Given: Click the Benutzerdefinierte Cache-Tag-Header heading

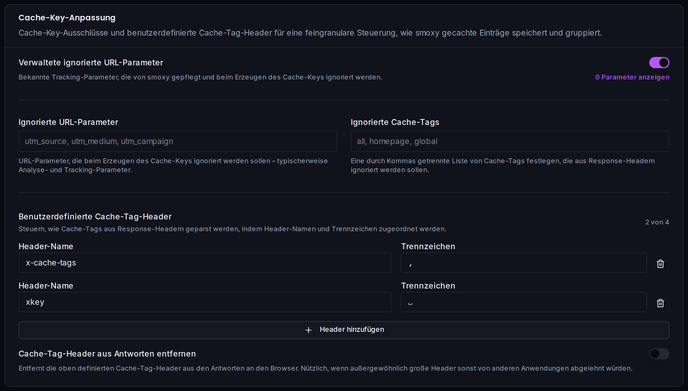Looking at the screenshot, I should tap(95, 217).
